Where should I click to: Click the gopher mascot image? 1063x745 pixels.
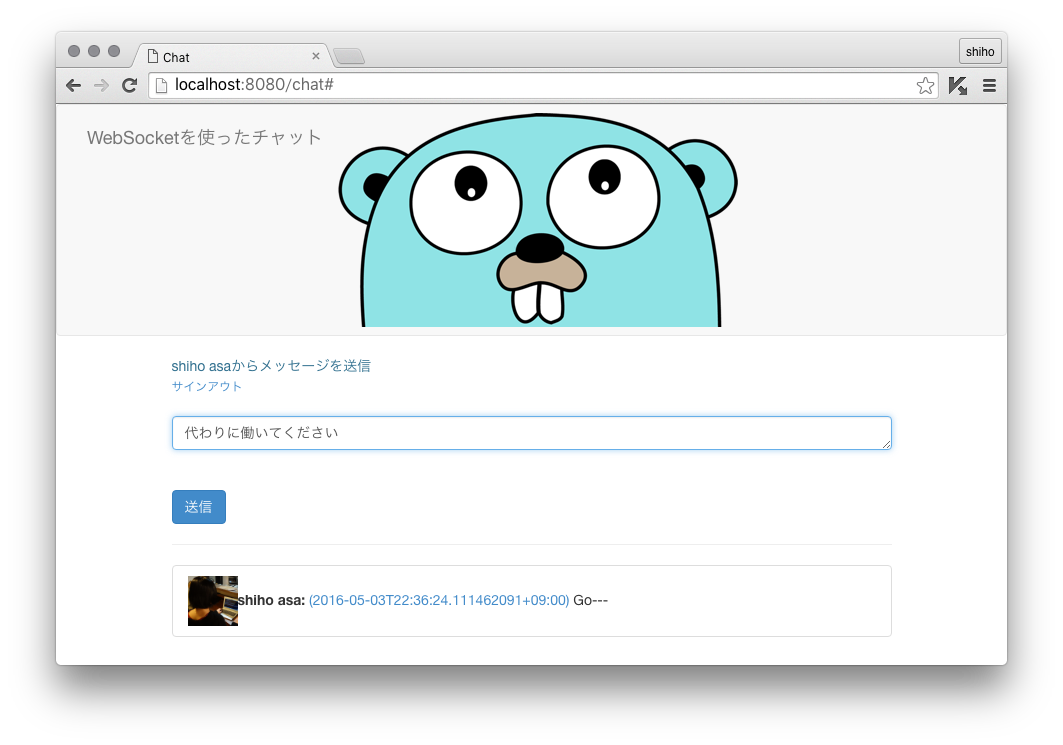[x=538, y=220]
